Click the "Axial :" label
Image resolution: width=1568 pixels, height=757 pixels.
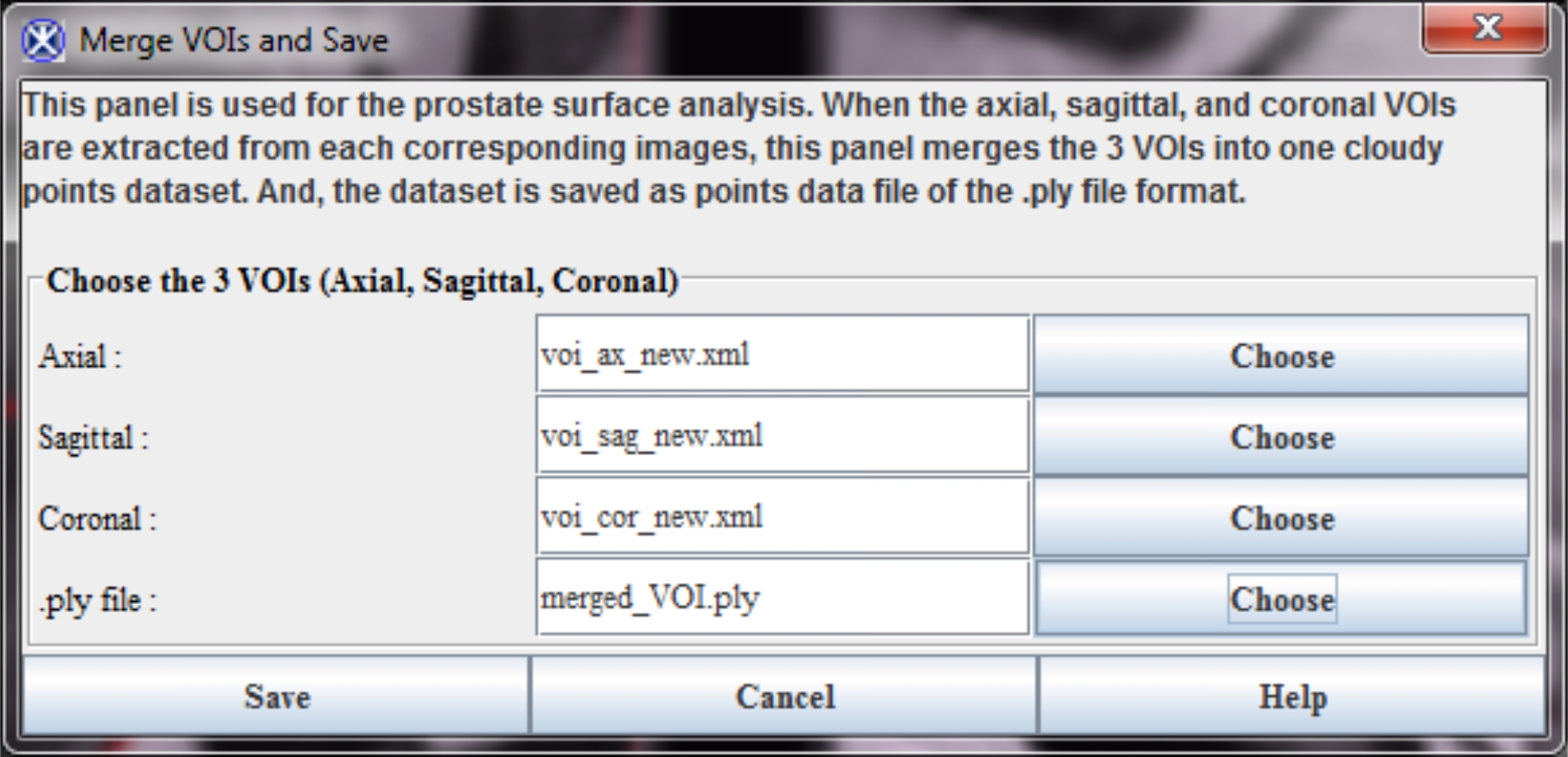(x=80, y=356)
